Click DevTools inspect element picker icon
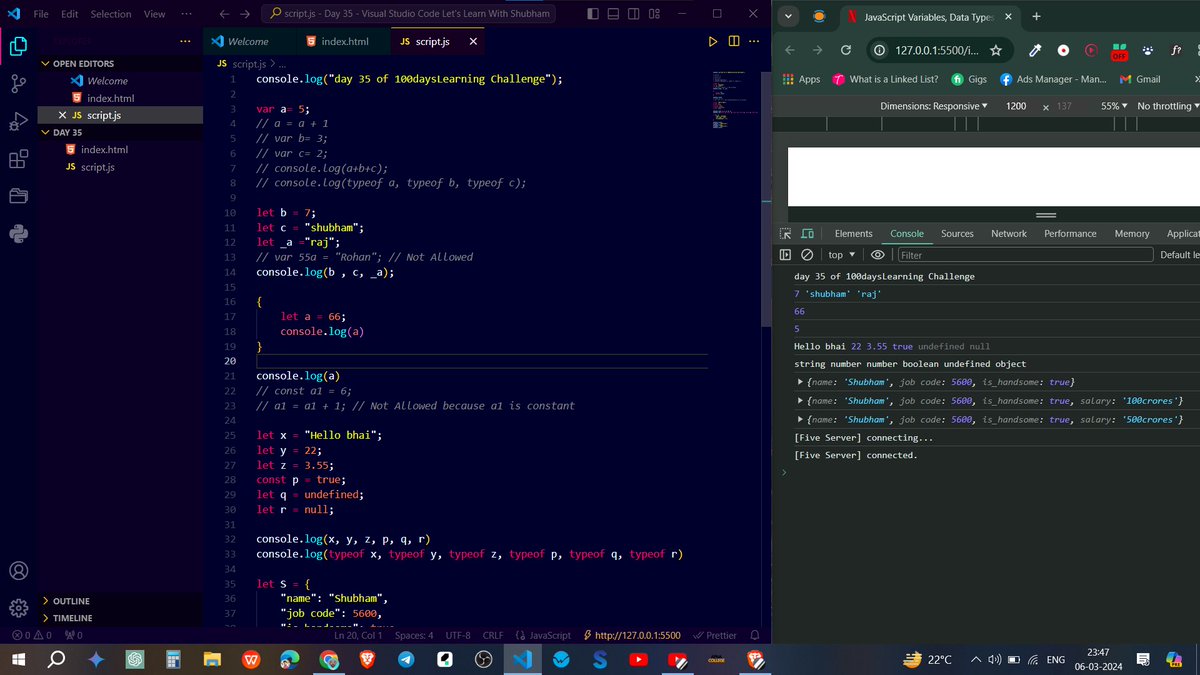 tap(786, 233)
